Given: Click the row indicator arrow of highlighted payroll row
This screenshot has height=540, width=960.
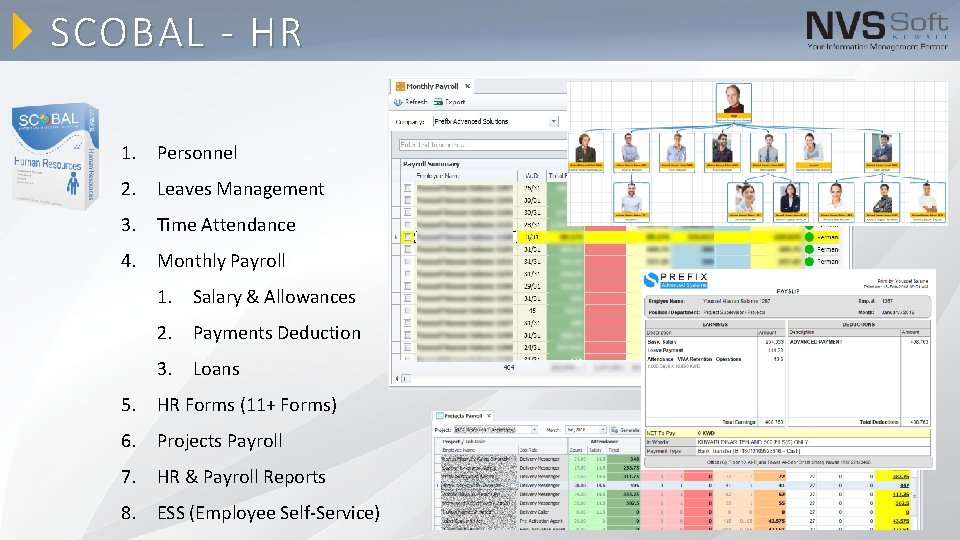Looking at the screenshot, I should 396,237.
